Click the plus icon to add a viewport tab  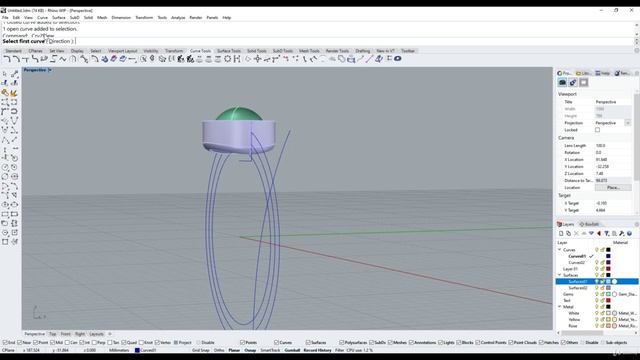coord(110,334)
